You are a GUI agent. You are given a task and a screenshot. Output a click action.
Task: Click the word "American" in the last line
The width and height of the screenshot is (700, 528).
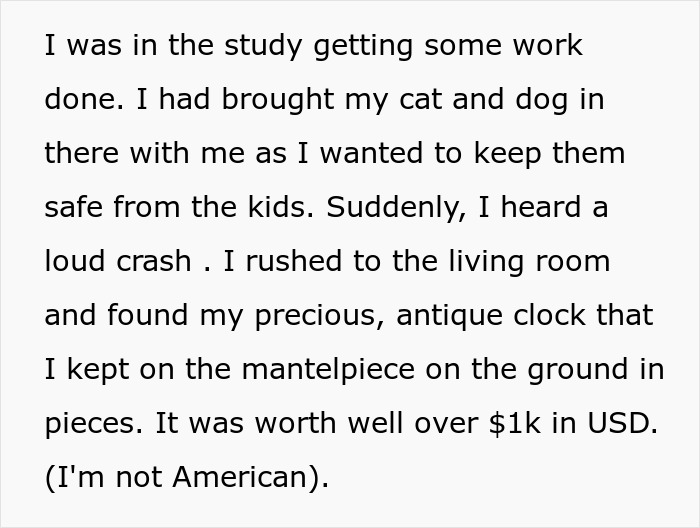click(238, 477)
